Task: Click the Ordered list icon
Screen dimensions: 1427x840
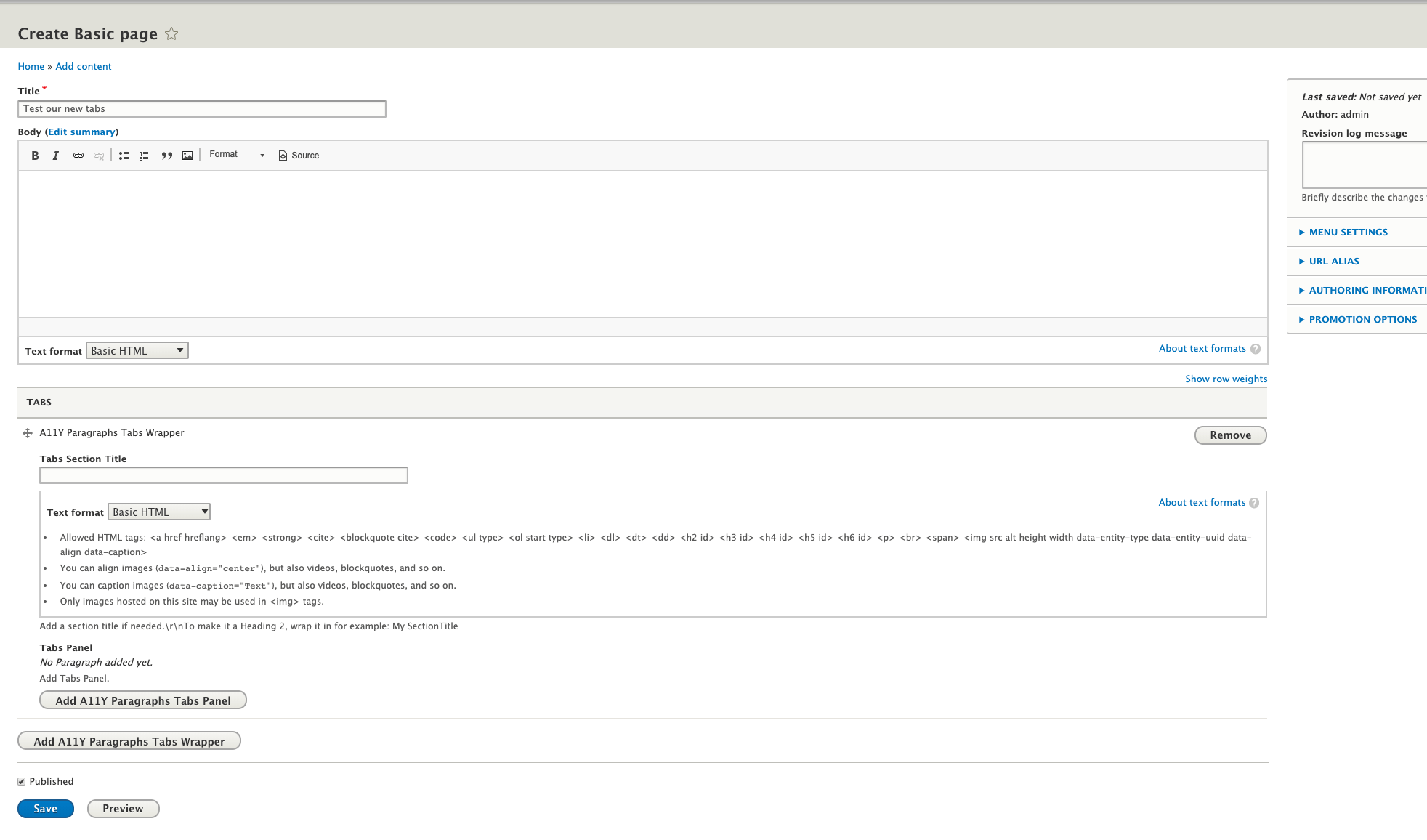Action: (x=144, y=155)
